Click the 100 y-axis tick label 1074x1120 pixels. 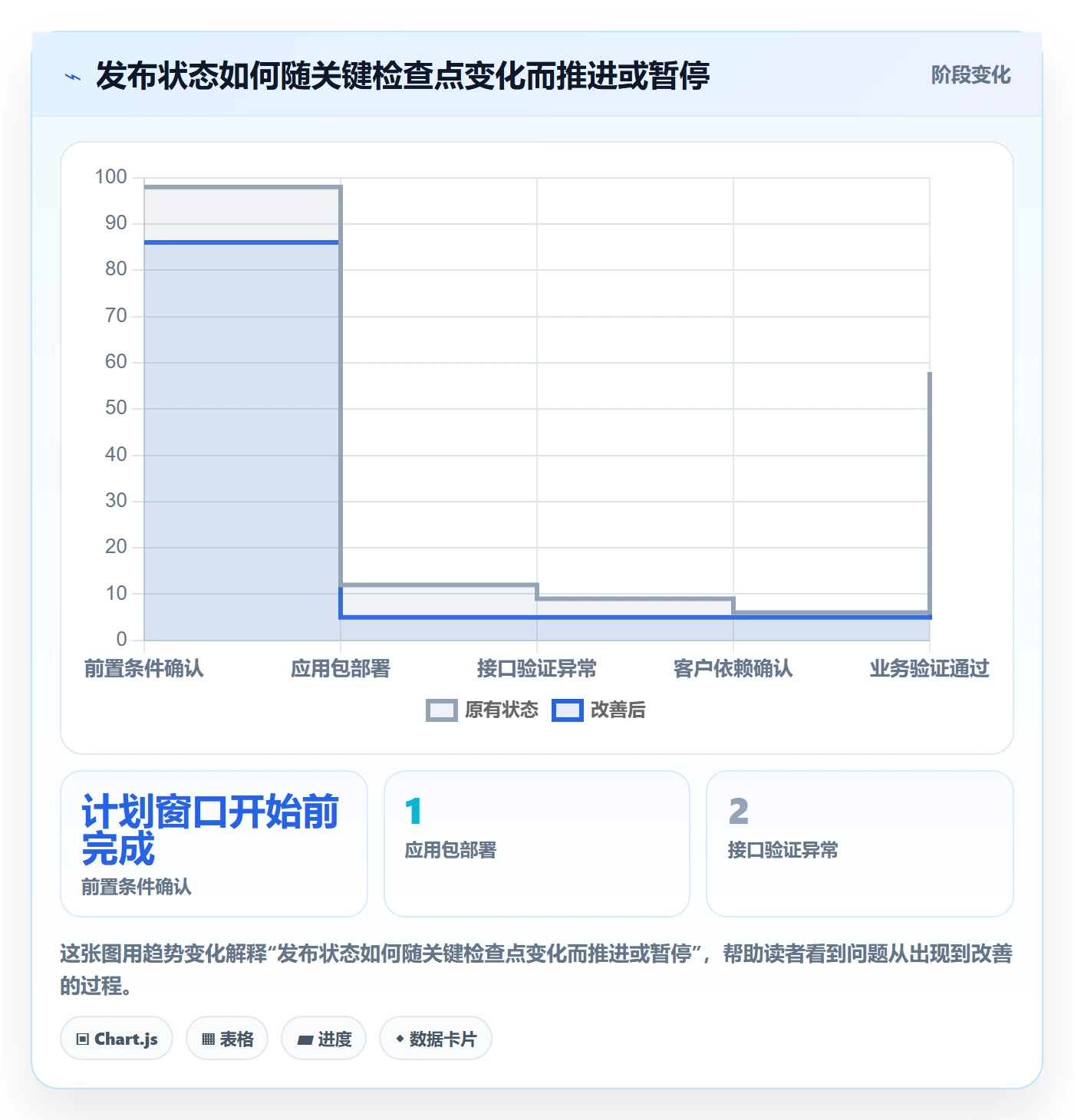110,176
